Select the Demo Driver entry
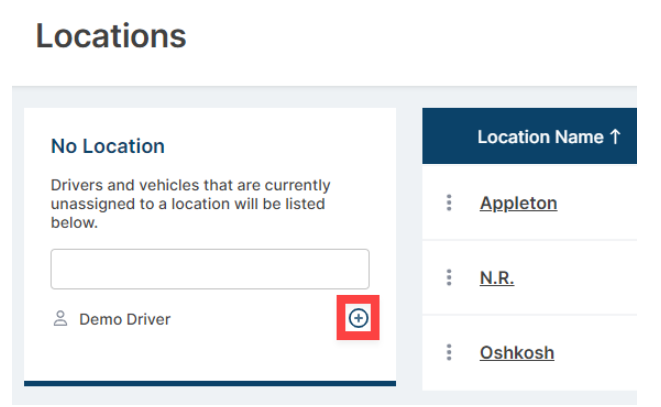Image resolution: width=661 pixels, height=407 pixels. pyautogui.click(x=125, y=319)
